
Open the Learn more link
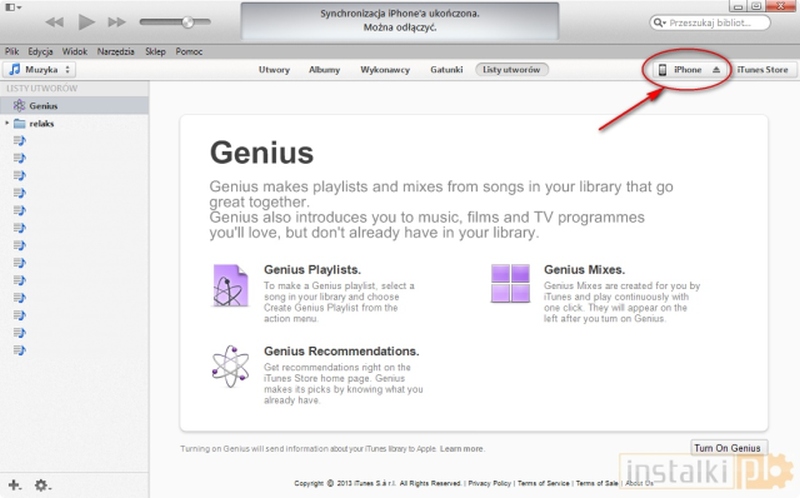tap(461, 449)
